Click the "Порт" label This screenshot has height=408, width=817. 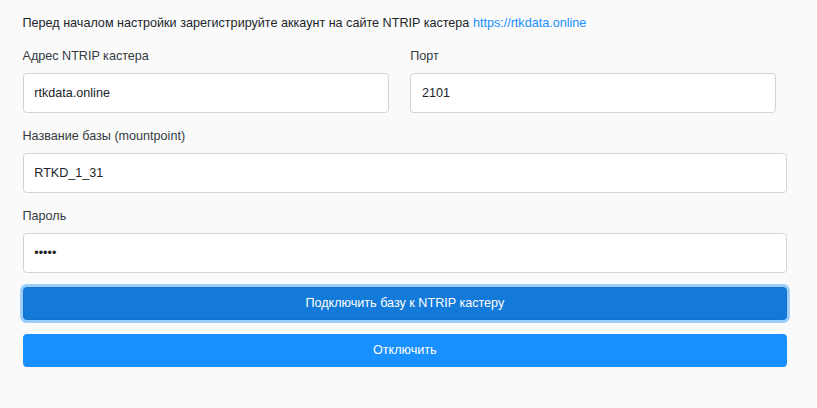[424, 55]
